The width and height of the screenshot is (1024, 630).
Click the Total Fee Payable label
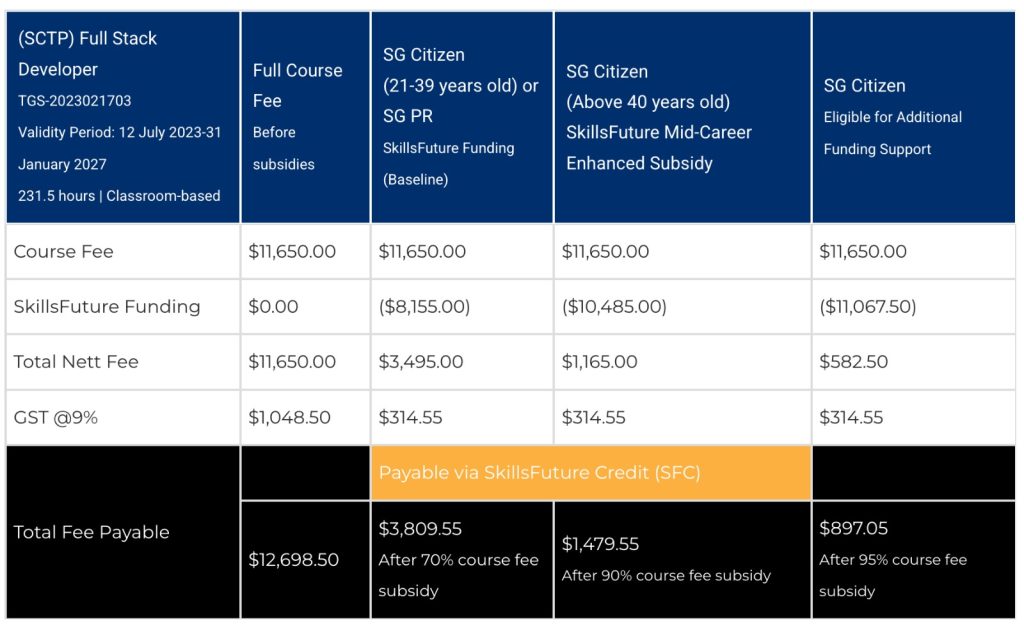(91, 533)
